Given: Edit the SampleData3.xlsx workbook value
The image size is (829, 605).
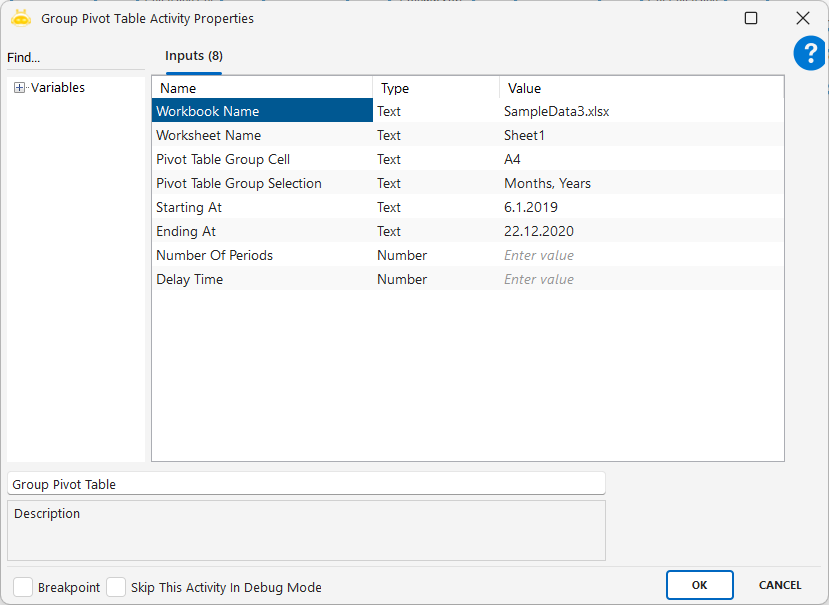Looking at the screenshot, I should click(640, 111).
